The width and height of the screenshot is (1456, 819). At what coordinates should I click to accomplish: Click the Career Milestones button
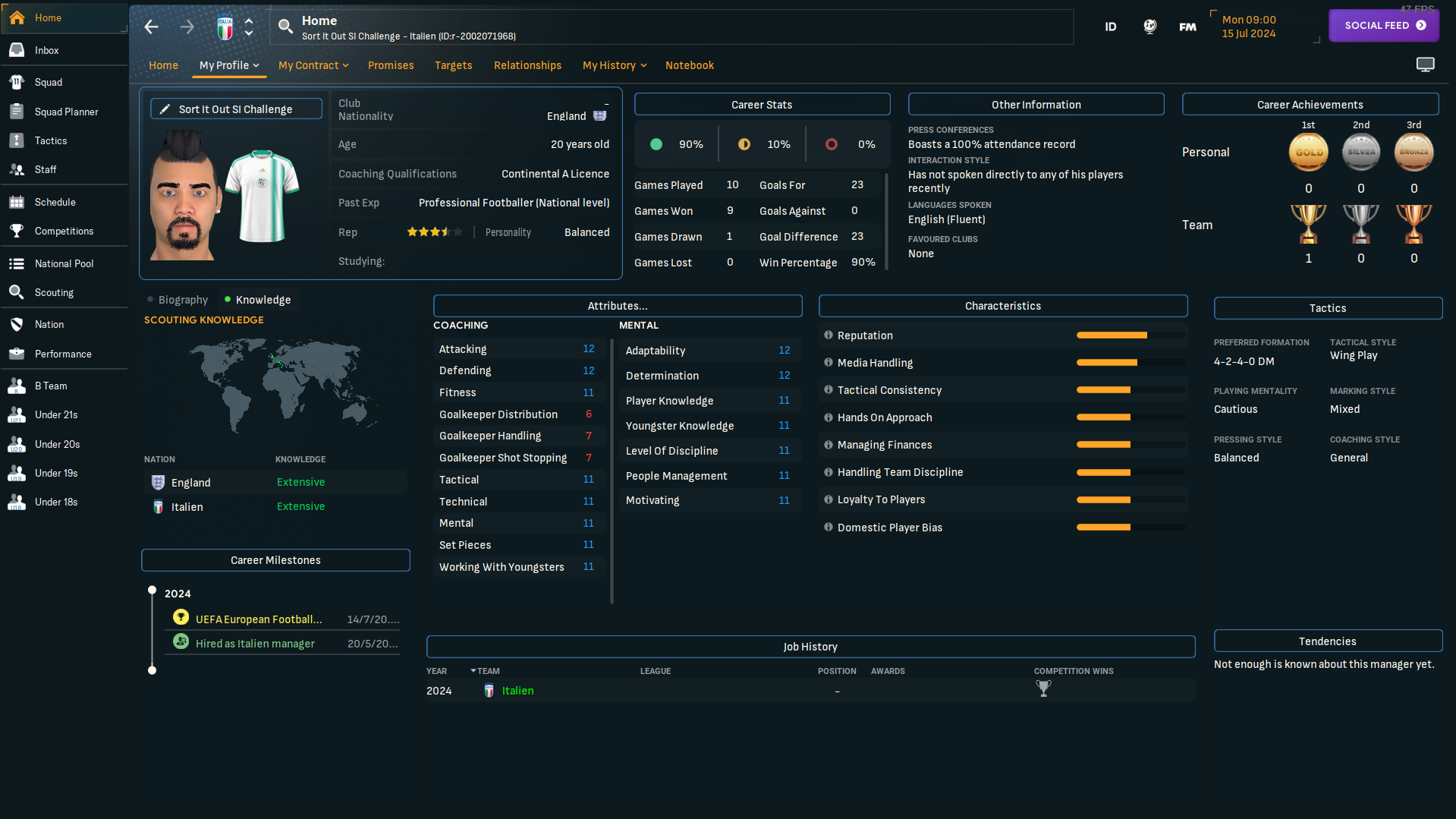pyautogui.click(x=275, y=560)
